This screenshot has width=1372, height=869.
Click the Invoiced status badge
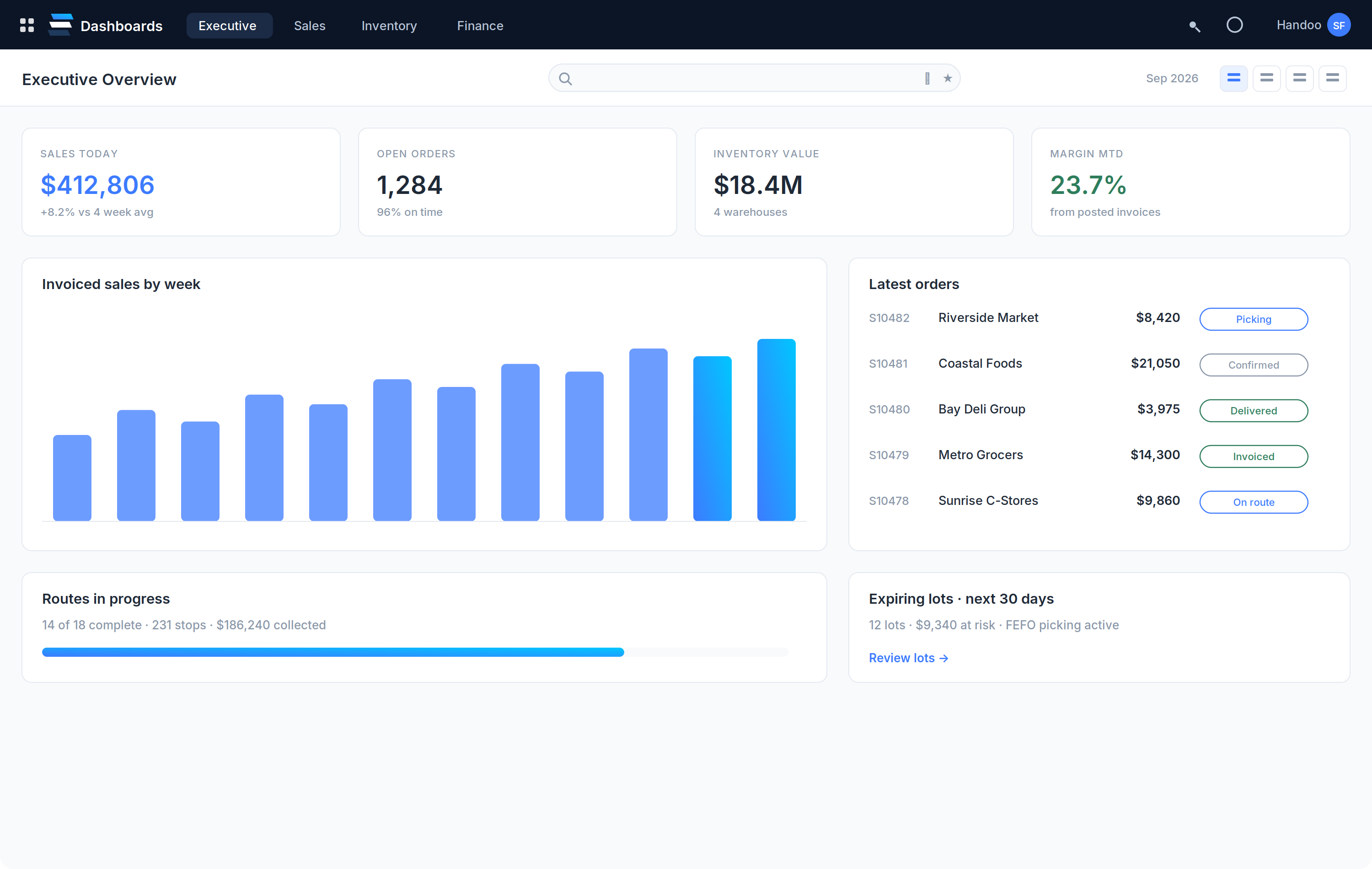[x=1254, y=456]
